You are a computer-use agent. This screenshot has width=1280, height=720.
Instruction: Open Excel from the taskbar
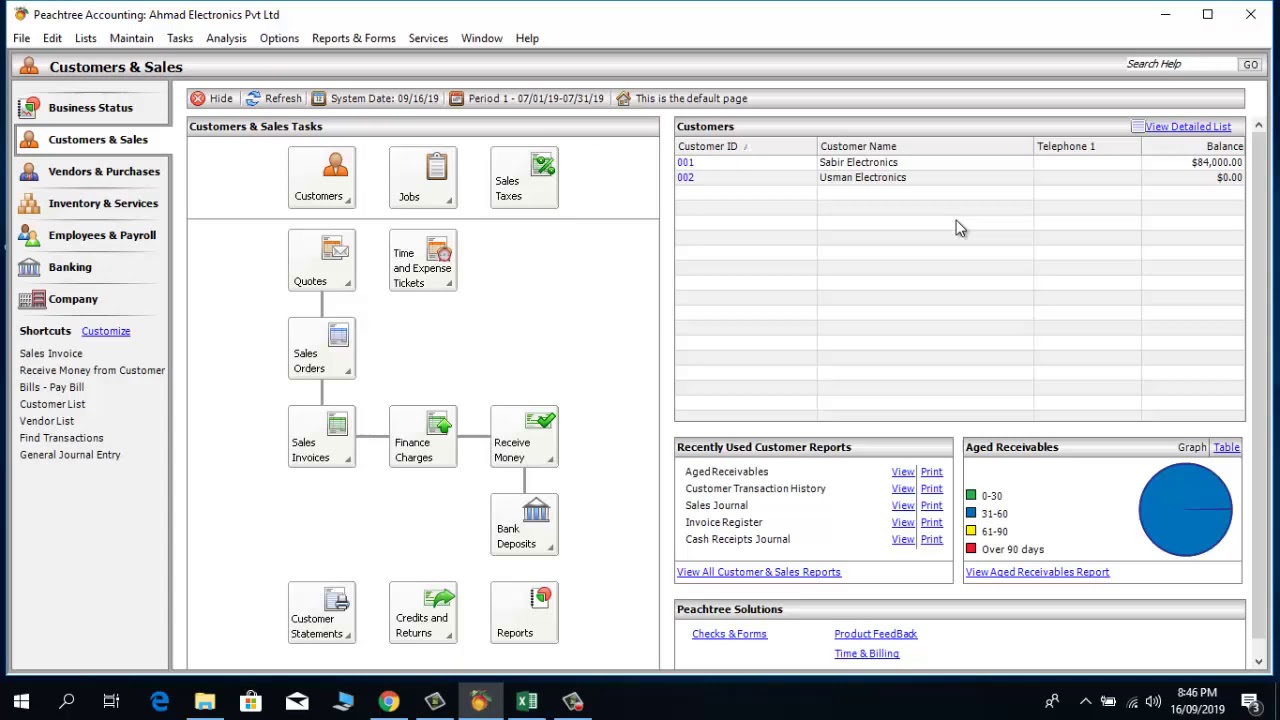[x=527, y=701]
